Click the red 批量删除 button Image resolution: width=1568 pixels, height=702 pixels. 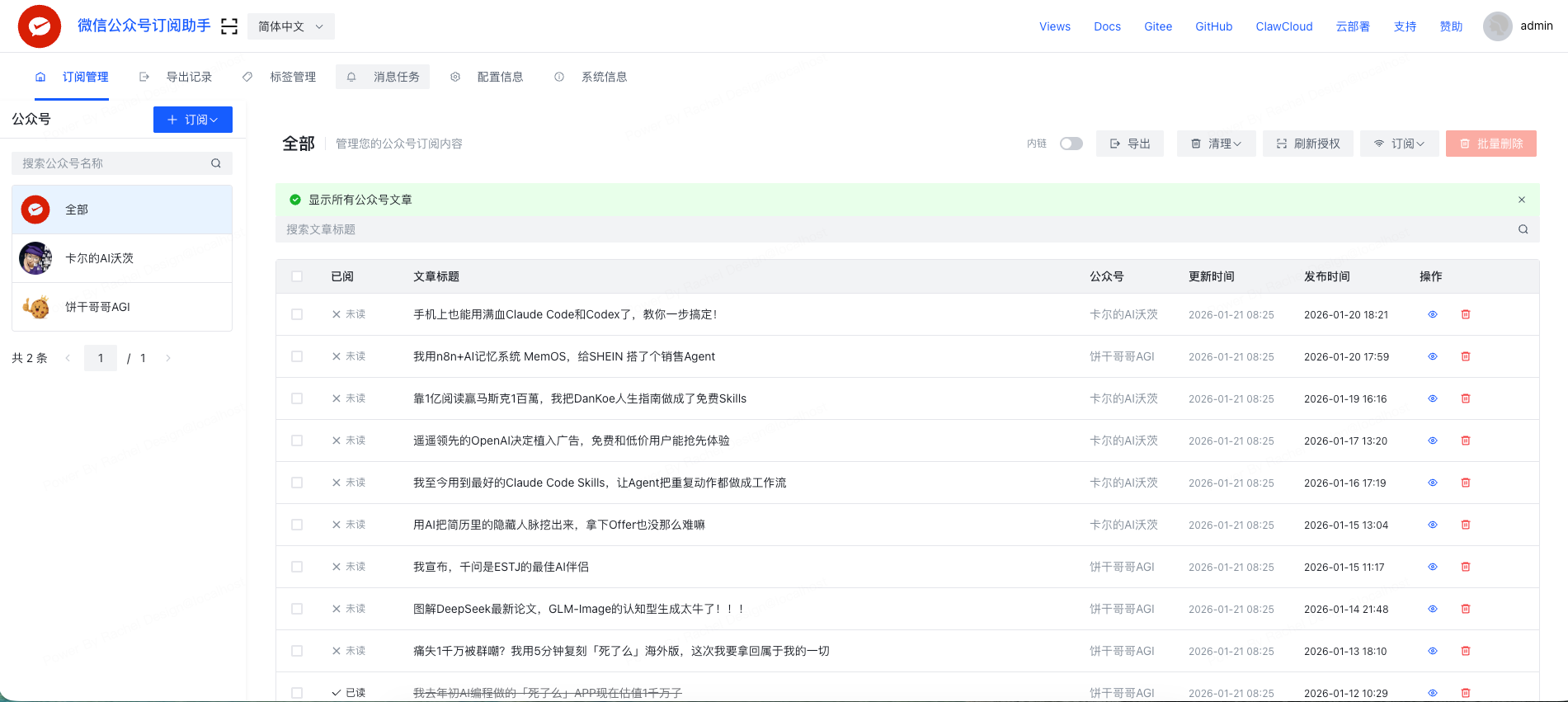point(1491,144)
